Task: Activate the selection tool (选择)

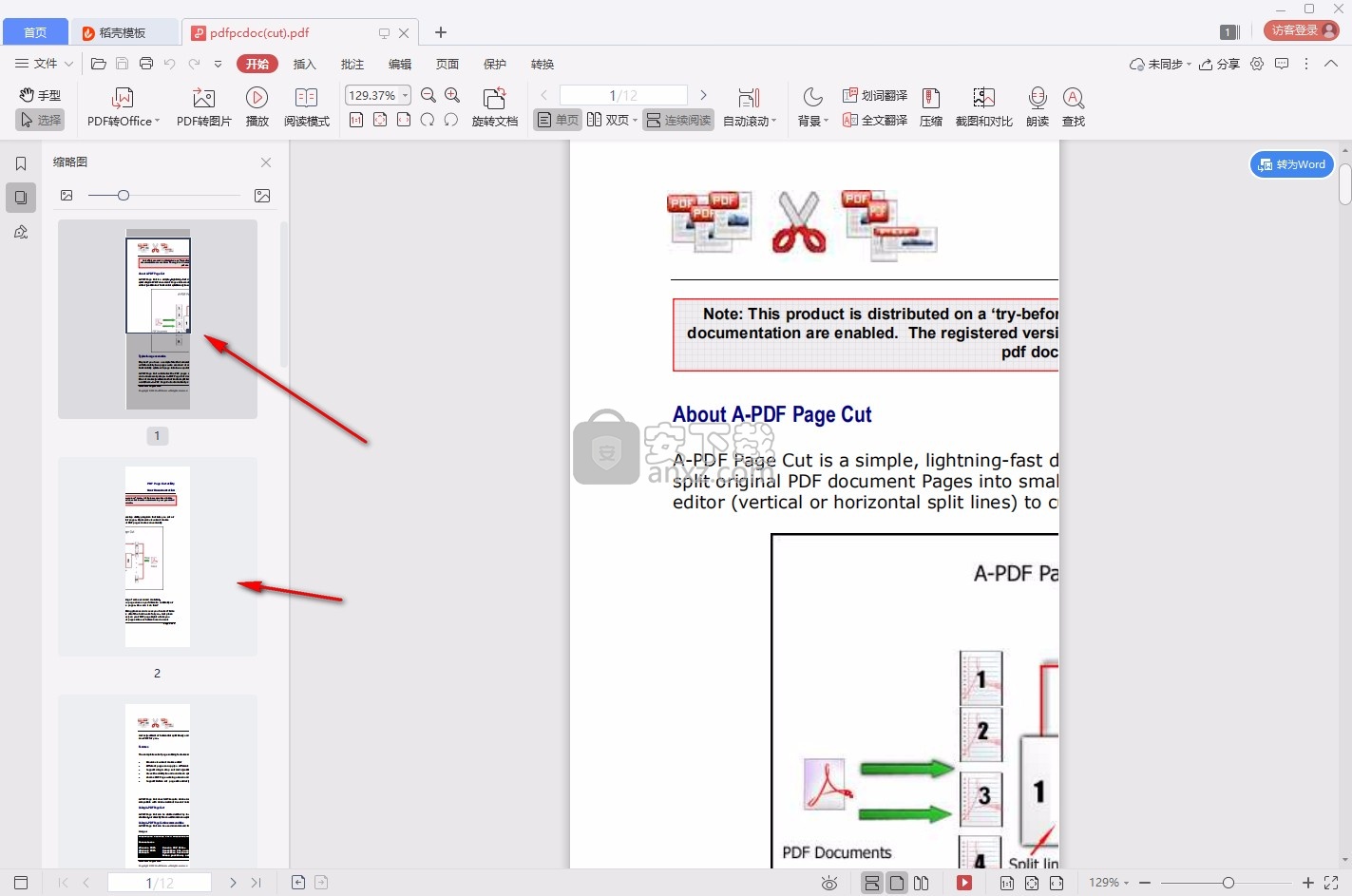Action: pos(40,120)
